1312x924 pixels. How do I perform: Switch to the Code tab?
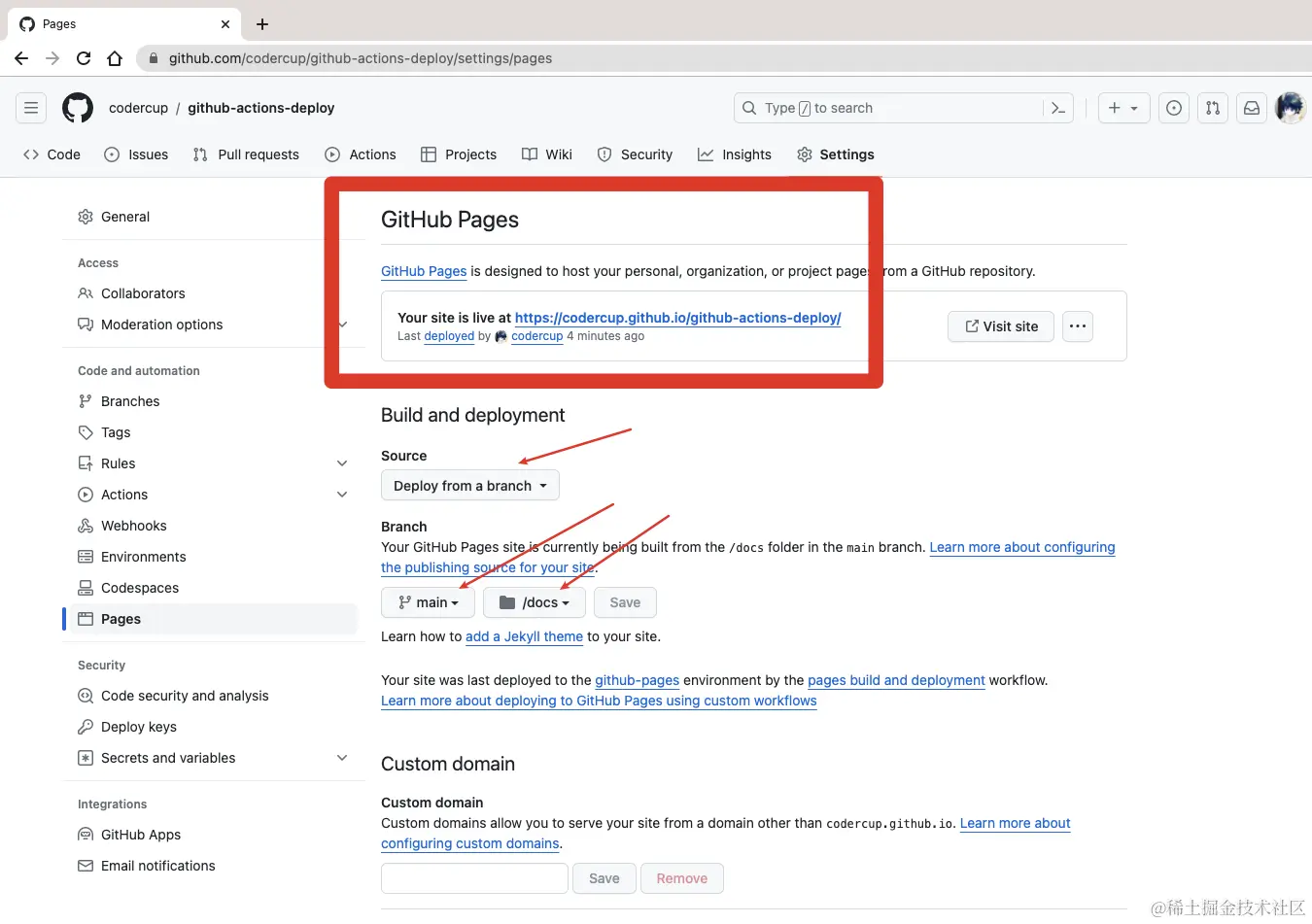52,154
